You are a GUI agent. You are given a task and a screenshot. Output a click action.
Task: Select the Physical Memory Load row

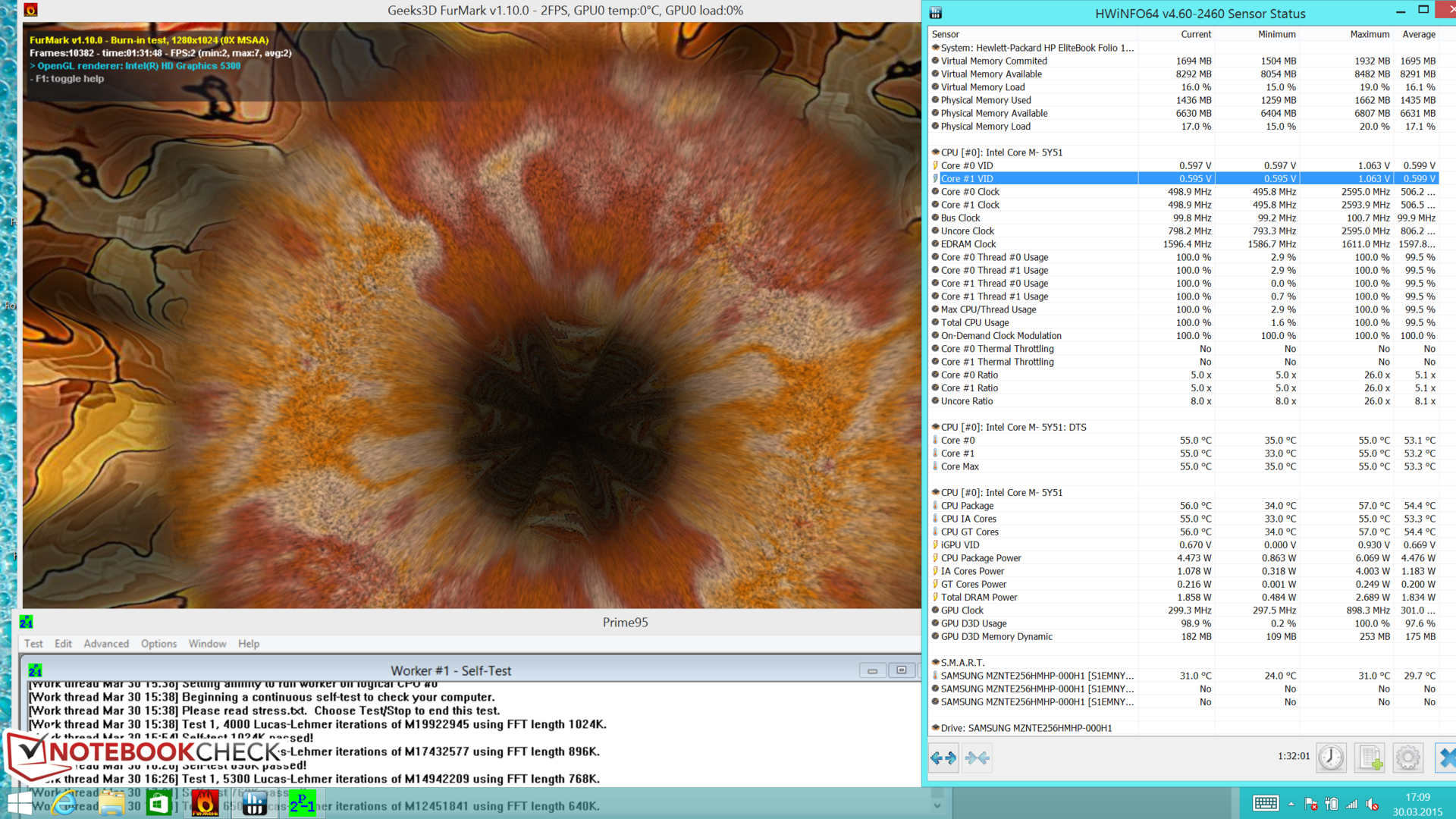coord(1184,126)
